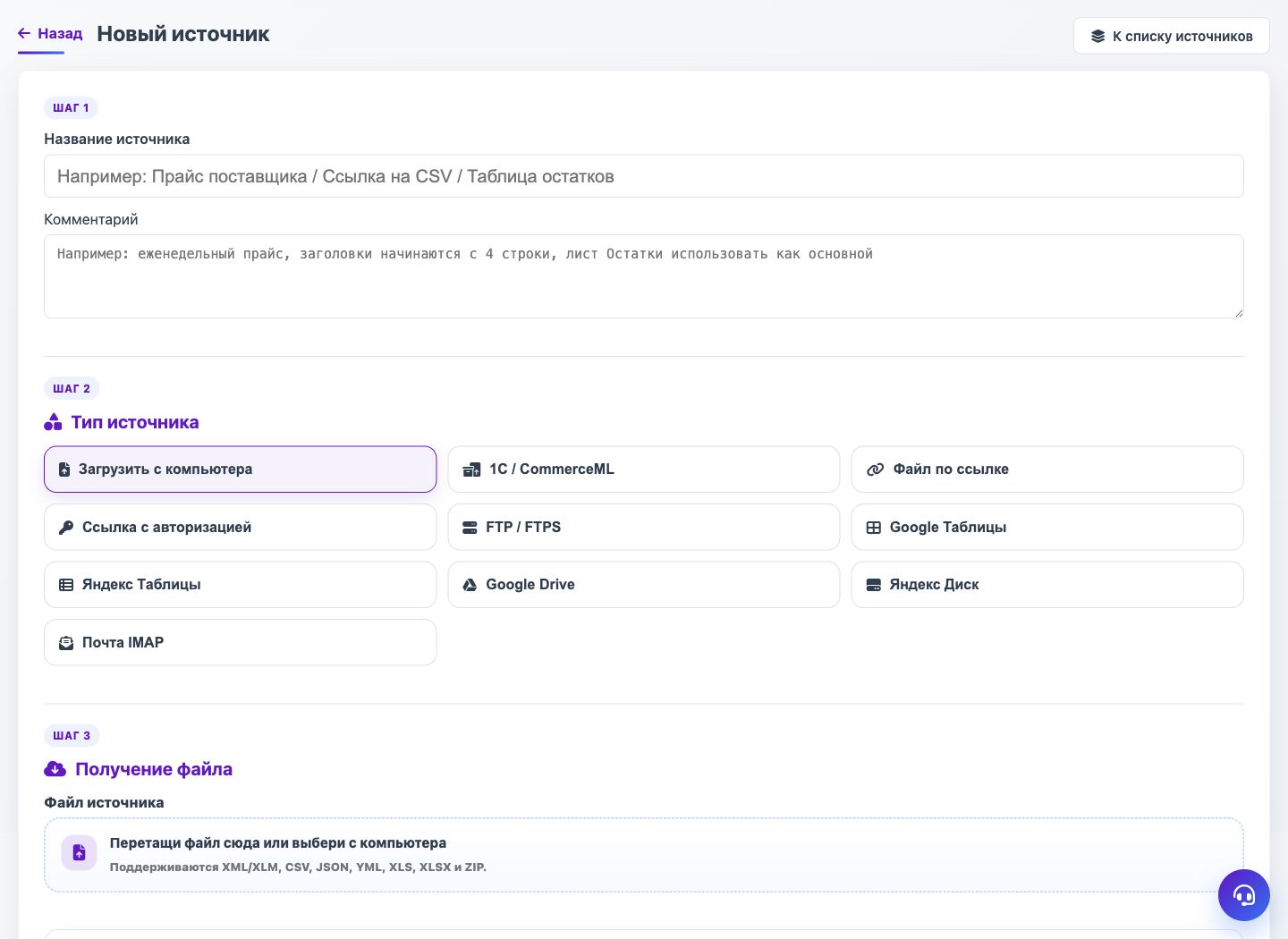Click the server icon of FTP / FTPS
This screenshot has height=939, width=1288.
(470, 528)
